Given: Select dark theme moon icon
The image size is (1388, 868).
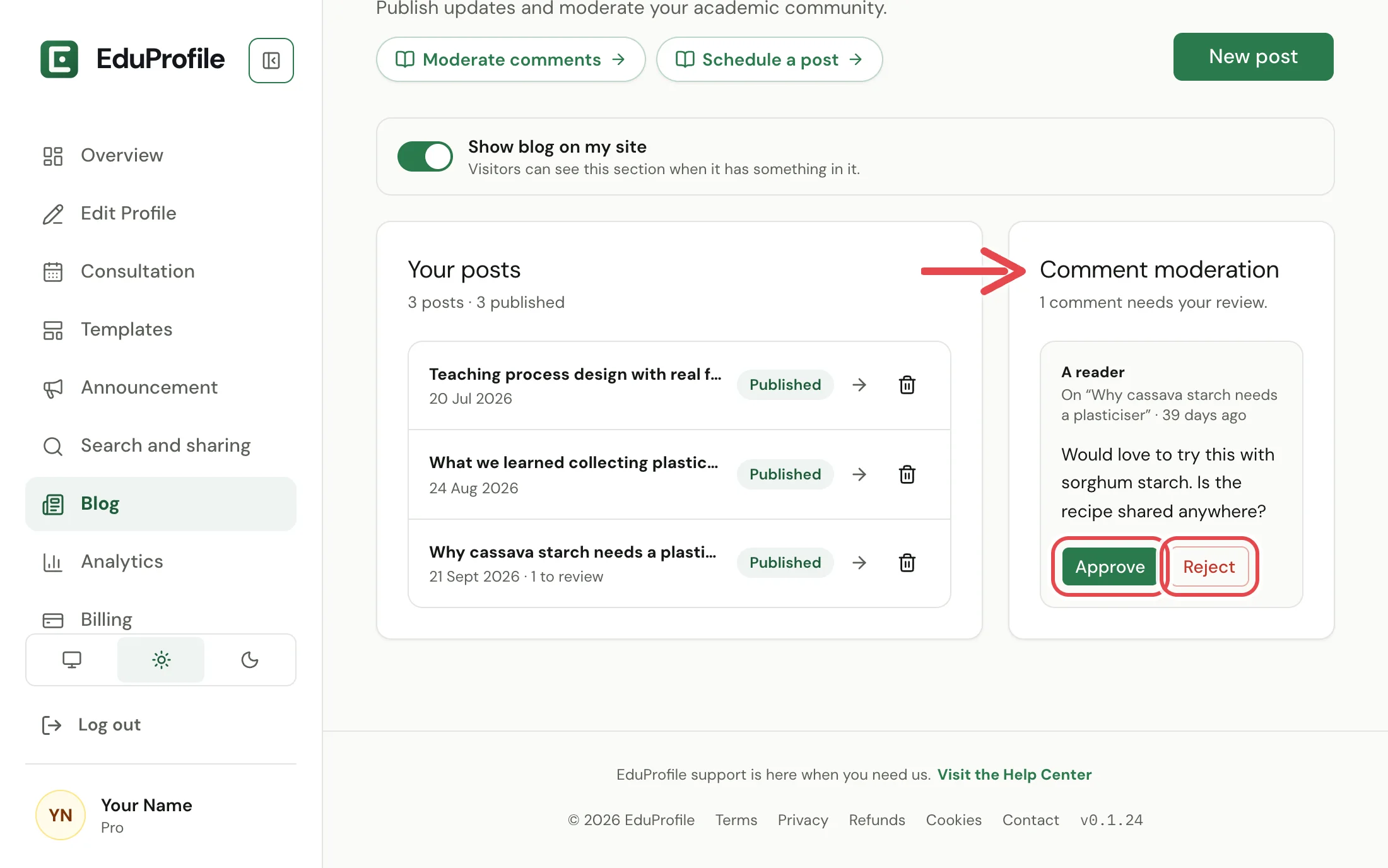Looking at the screenshot, I should pyautogui.click(x=250, y=660).
